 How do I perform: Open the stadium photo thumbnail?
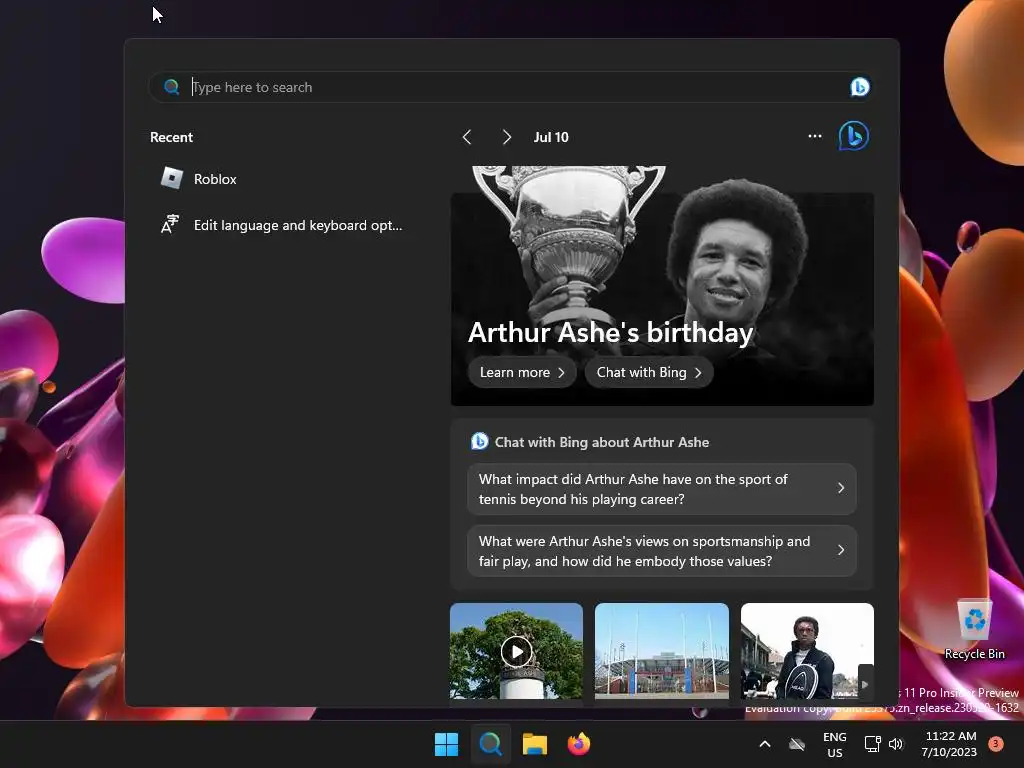tap(662, 651)
